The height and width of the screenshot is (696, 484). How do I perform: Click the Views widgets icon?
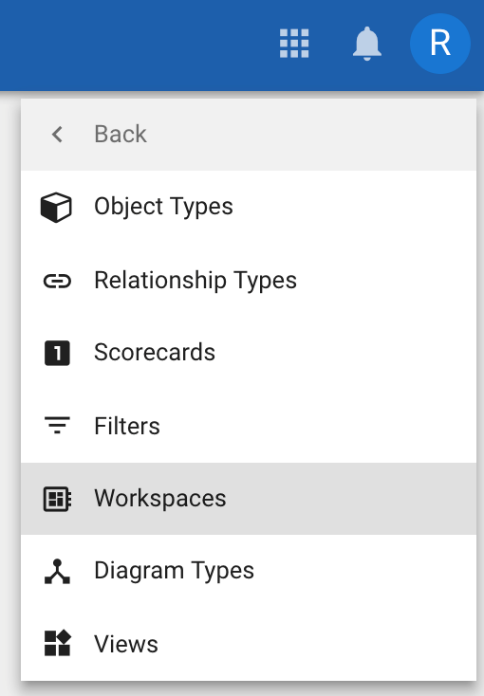[58, 643]
